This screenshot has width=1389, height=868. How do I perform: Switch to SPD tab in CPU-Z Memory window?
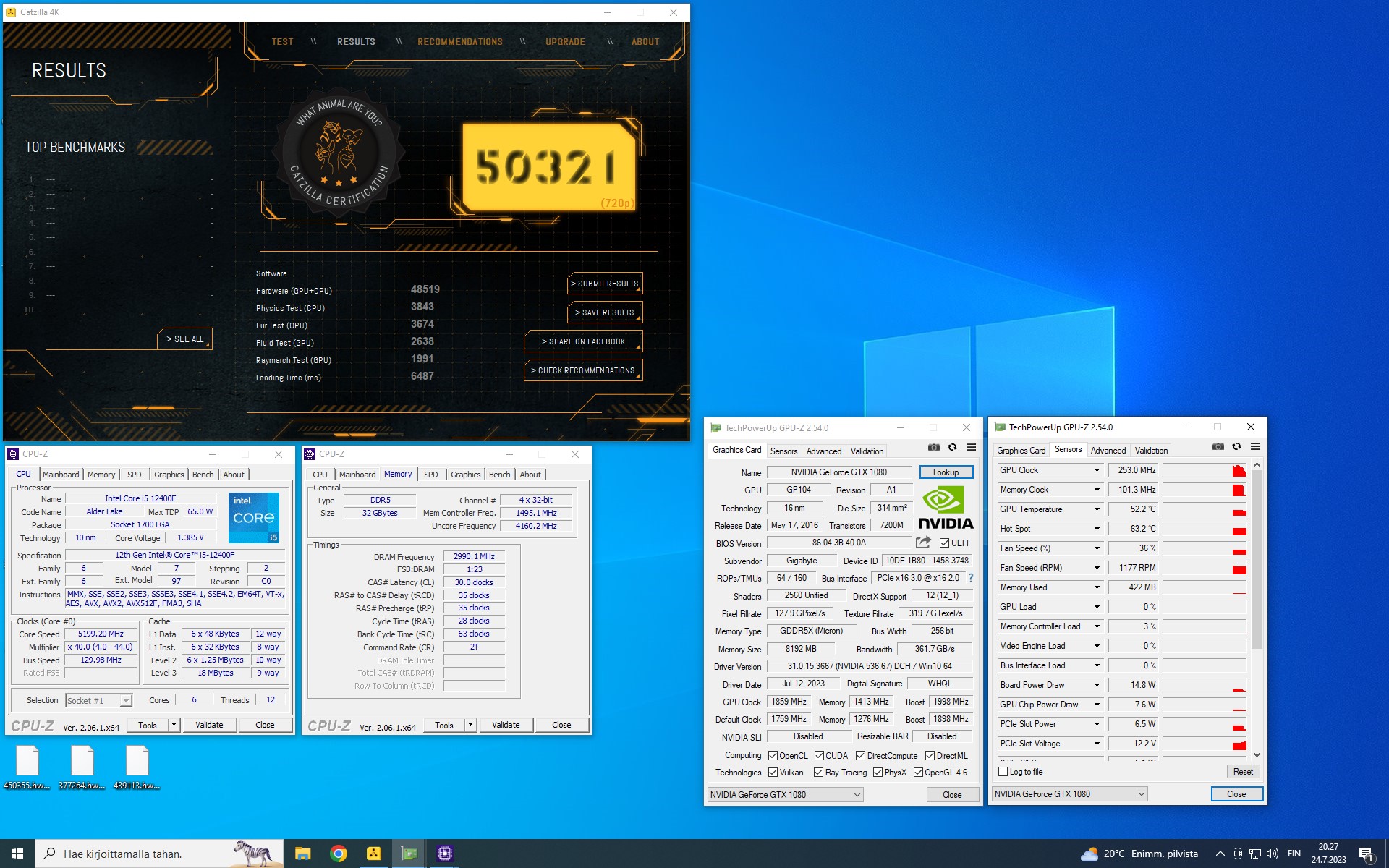tap(431, 475)
